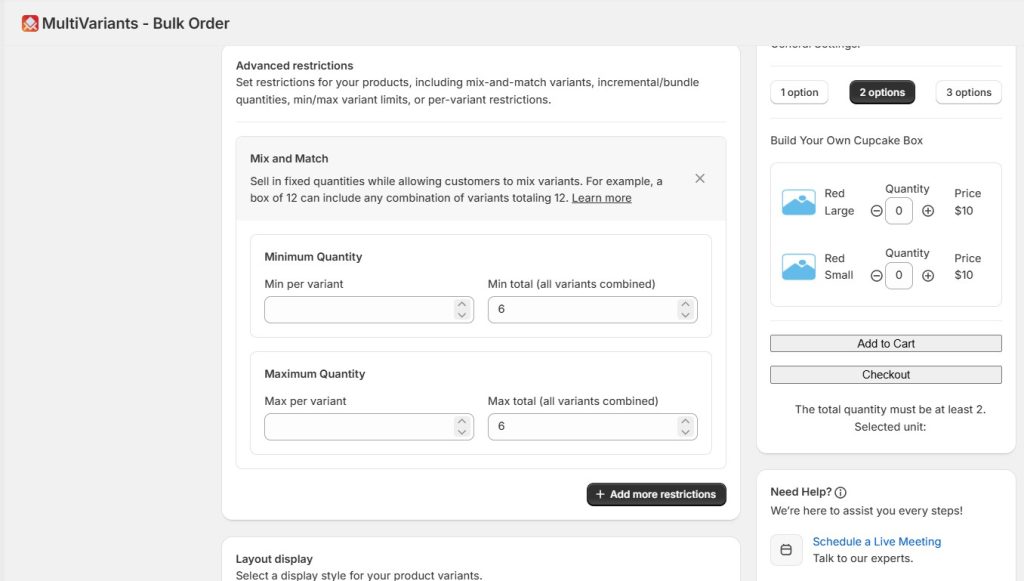Choose the 3 options preview
This screenshot has height=581, width=1024.
click(x=968, y=92)
